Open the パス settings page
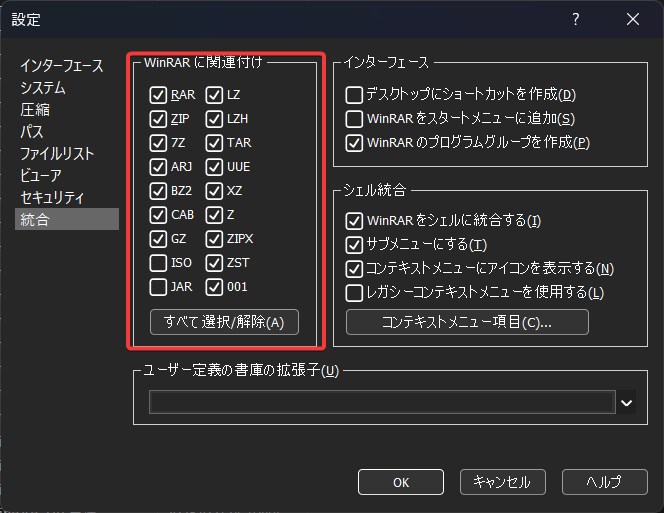664x513 pixels. click(x=32, y=132)
